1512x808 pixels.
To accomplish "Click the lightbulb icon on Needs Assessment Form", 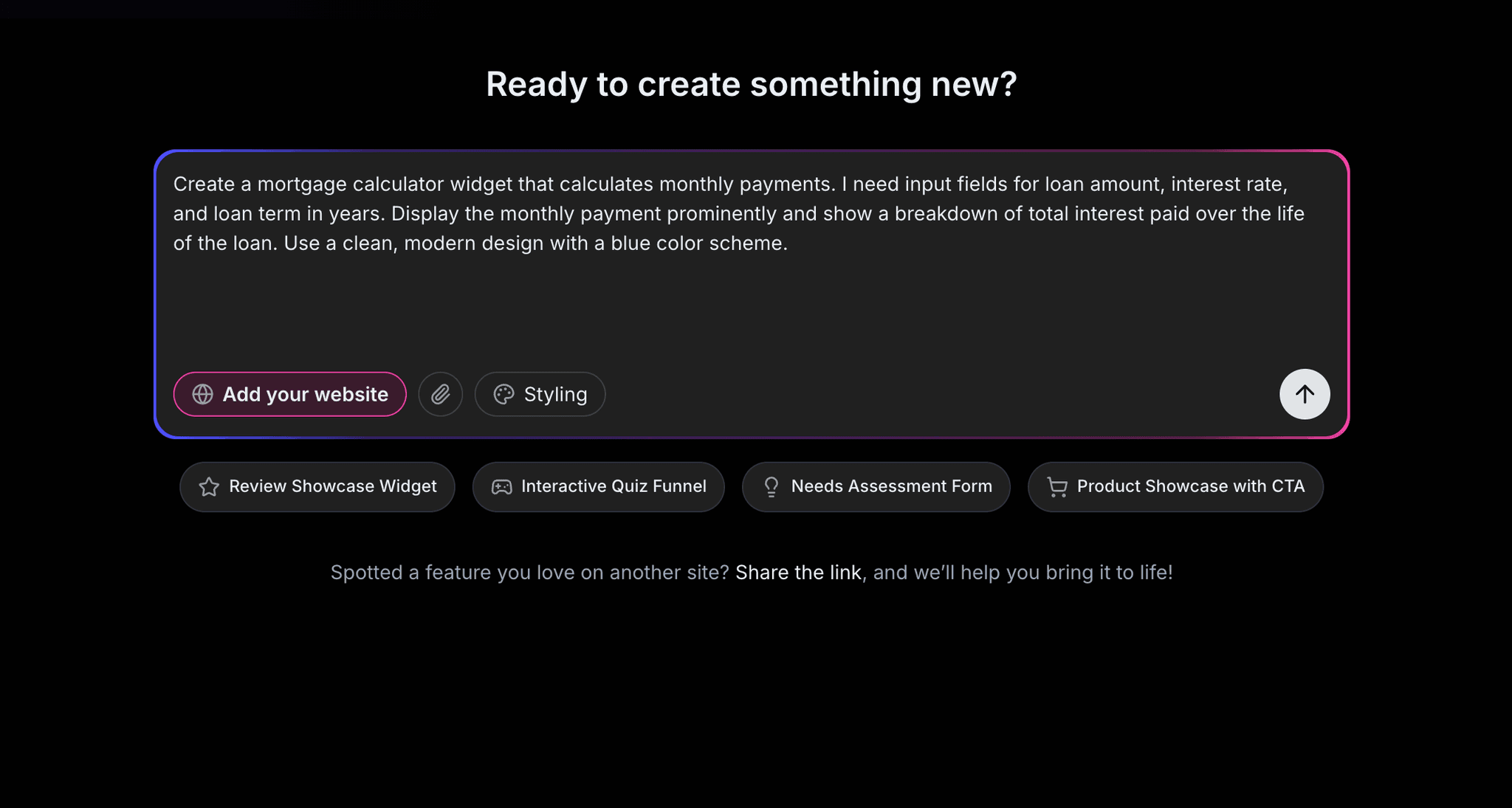I will pyautogui.click(x=772, y=487).
